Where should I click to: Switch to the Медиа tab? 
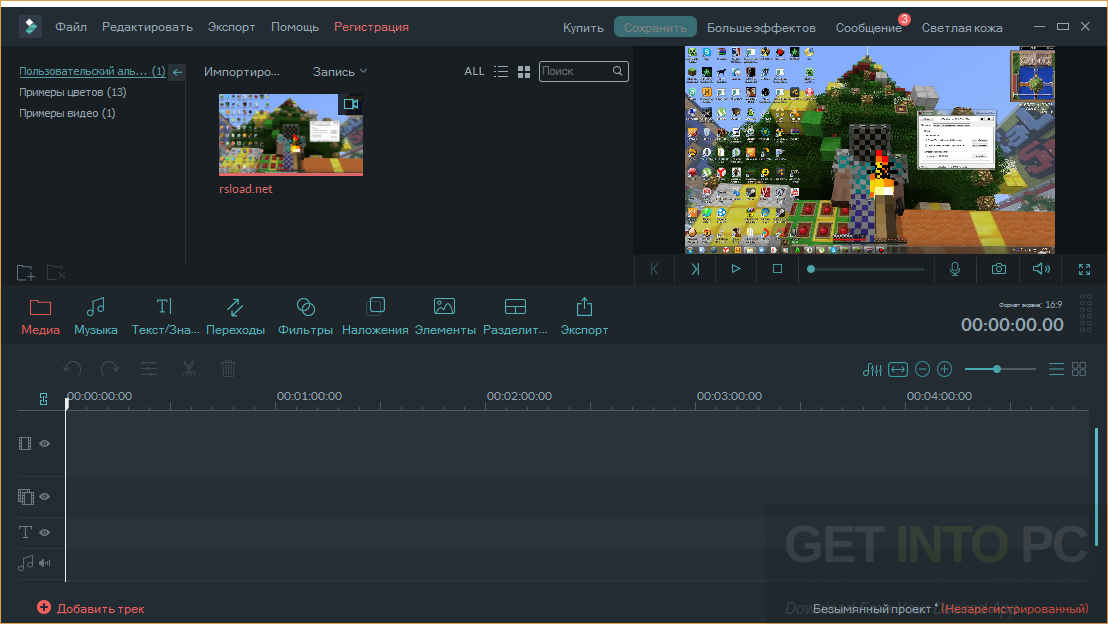pos(40,315)
